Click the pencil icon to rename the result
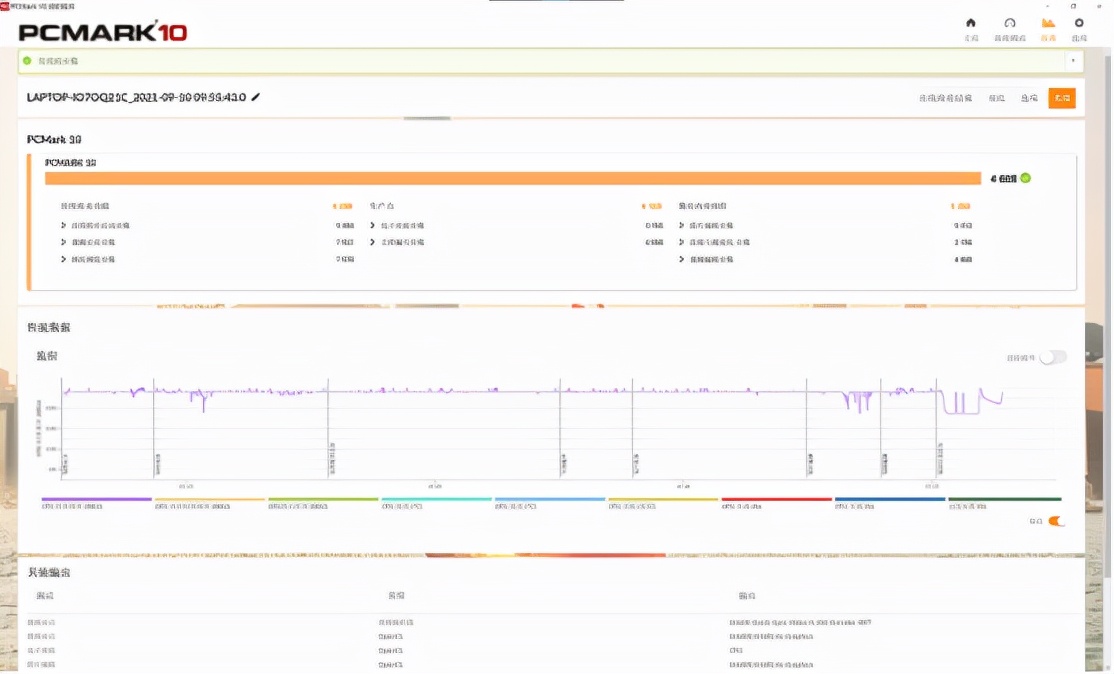This screenshot has width=1114, height=674. point(256,97)
